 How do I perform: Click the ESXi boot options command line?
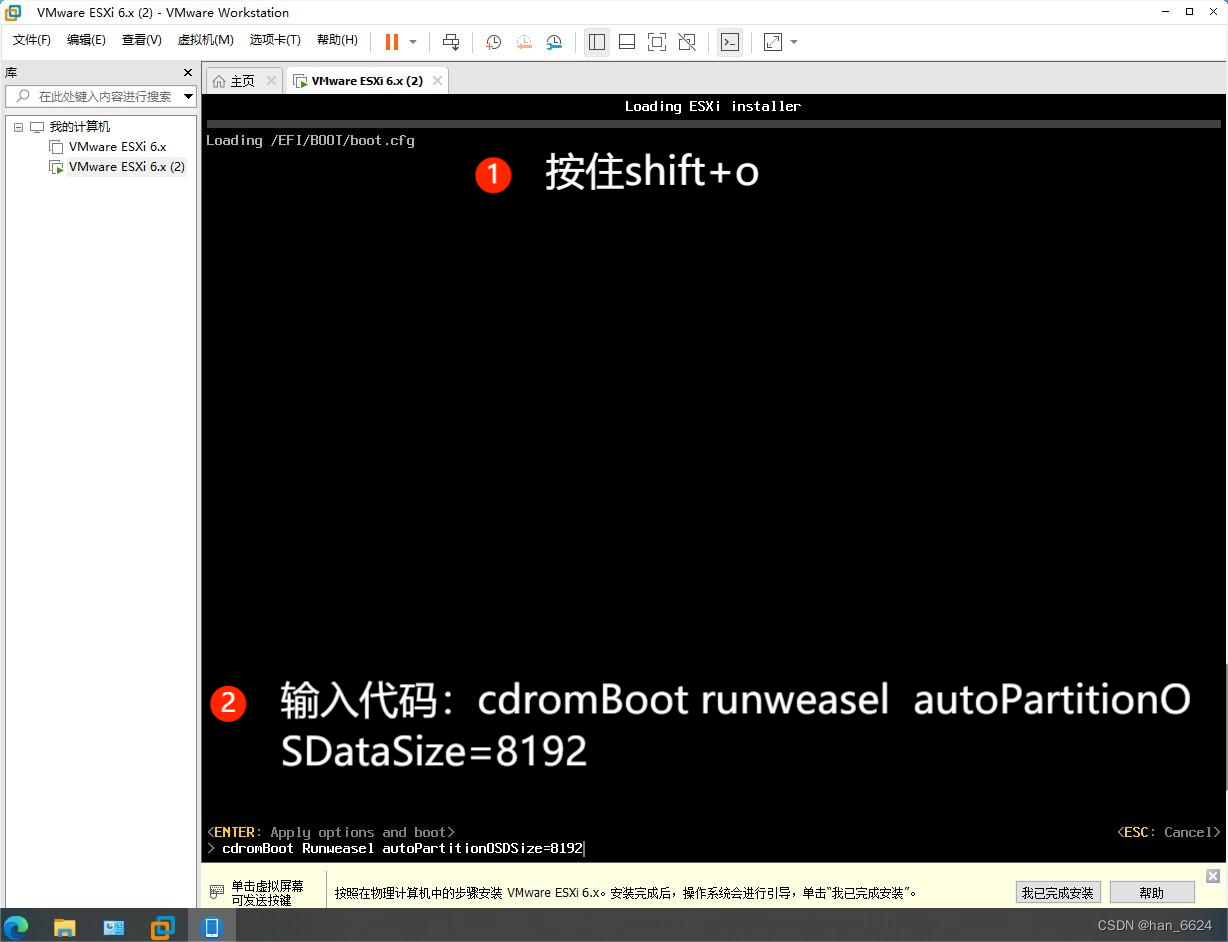point(712,848)
